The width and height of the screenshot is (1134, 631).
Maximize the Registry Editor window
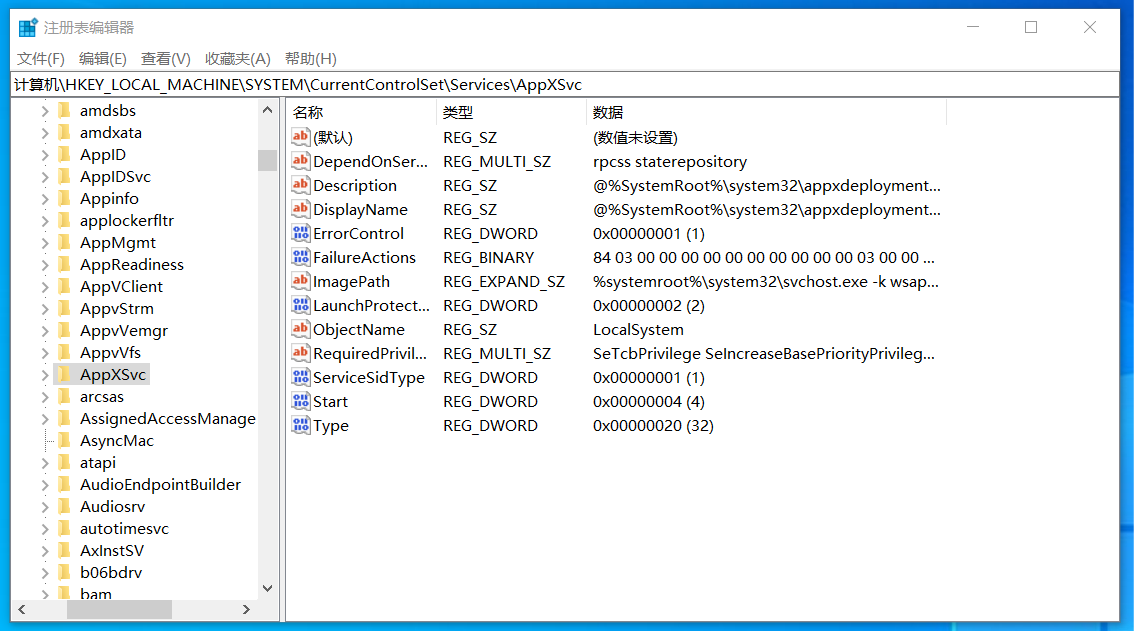click(x=1031, y=27)
